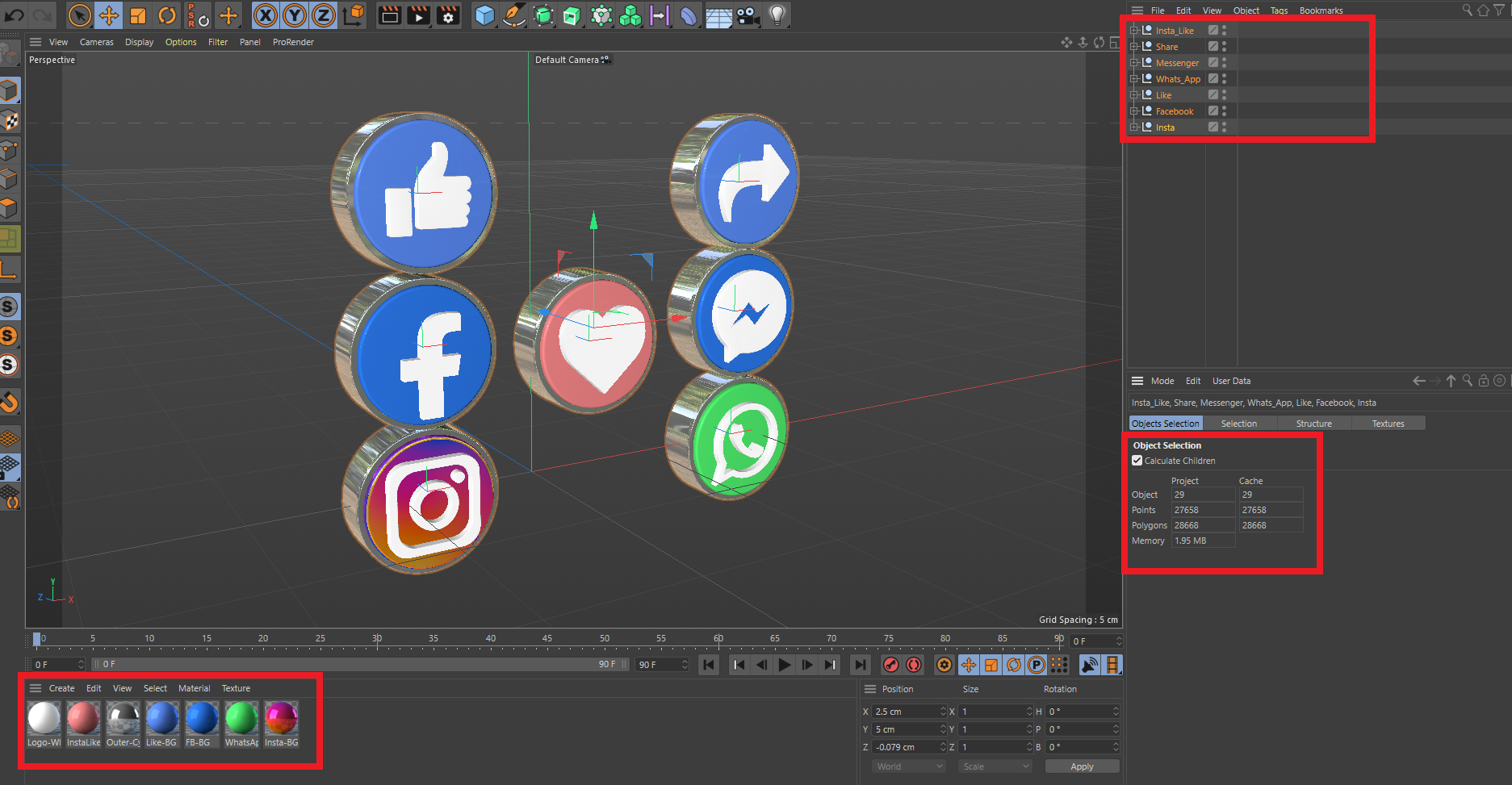Toggle visibility dots for Insta_Like object
Viewport: 1512px width, 785px height.
1224,30
